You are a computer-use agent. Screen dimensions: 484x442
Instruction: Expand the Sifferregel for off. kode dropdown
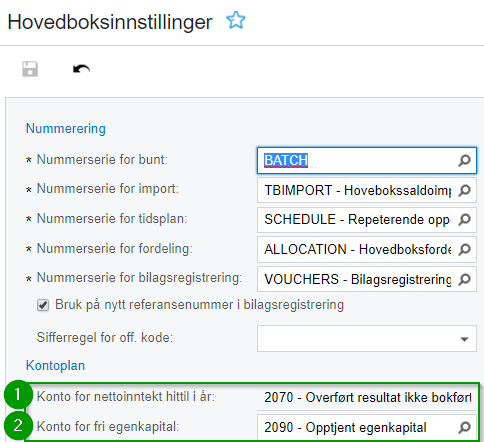[x=464, y=339]
